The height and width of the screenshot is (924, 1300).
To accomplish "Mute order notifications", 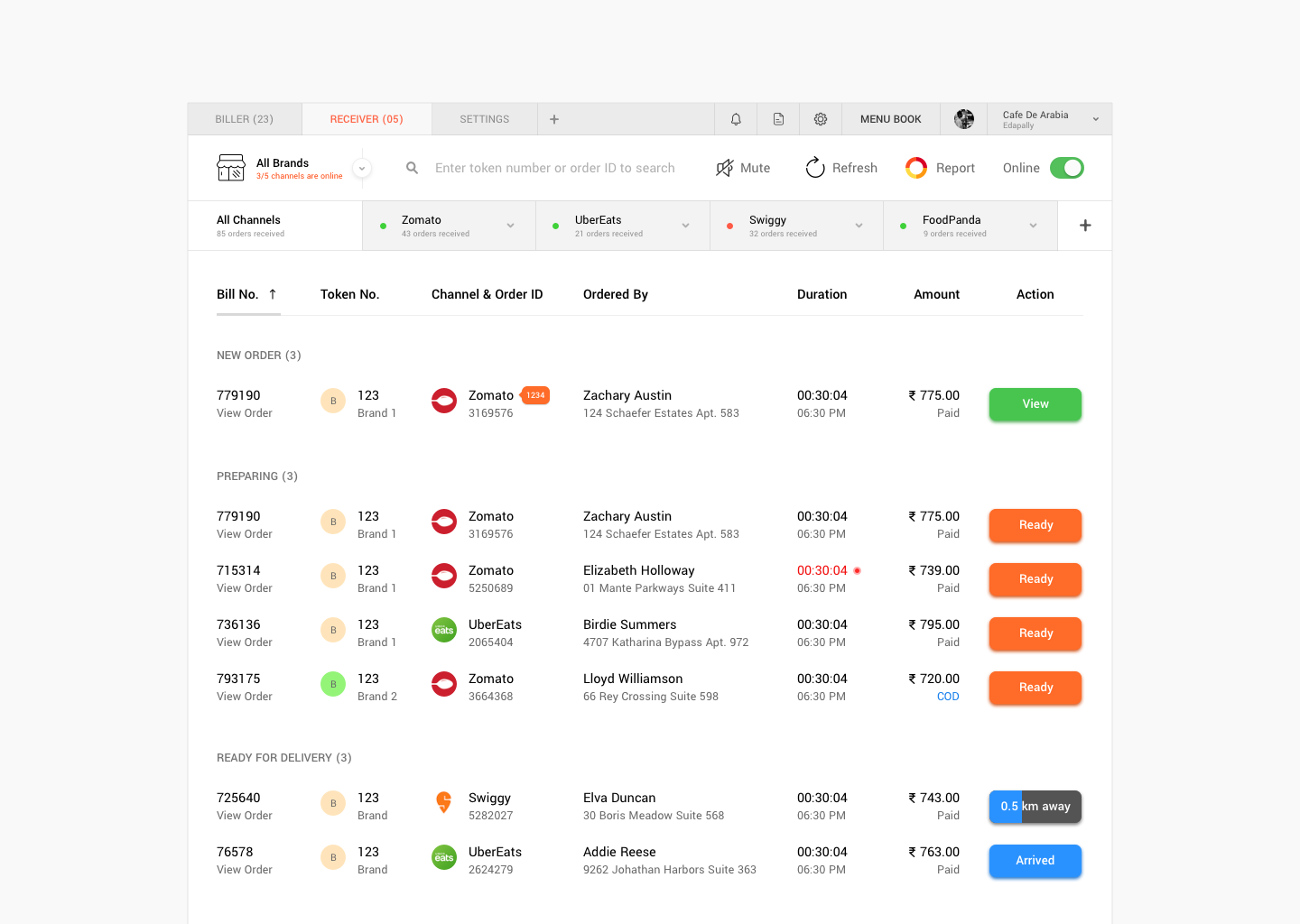I will (x=742, y=167).
